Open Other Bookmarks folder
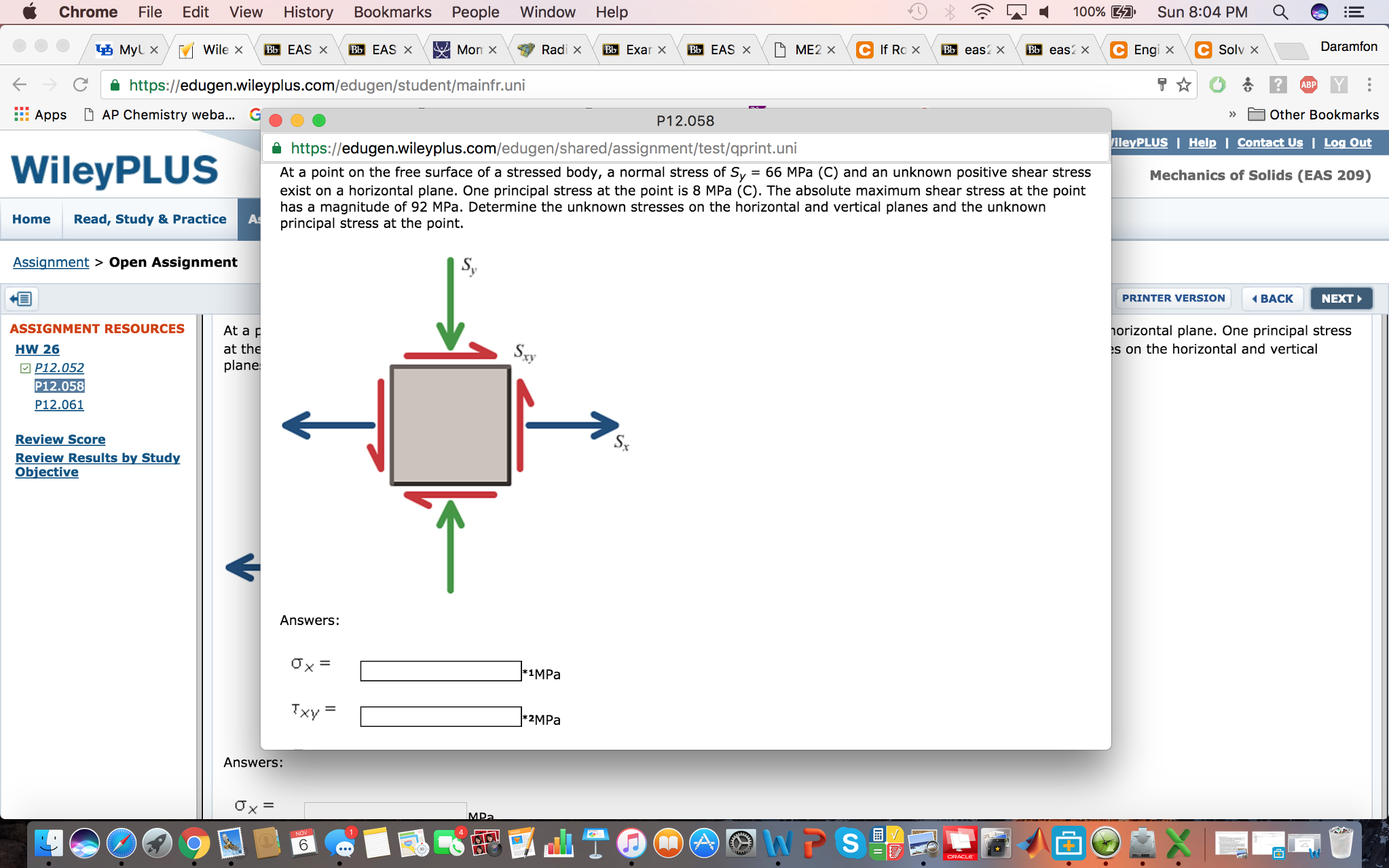1389x868 pixels. pos(1314,114)
